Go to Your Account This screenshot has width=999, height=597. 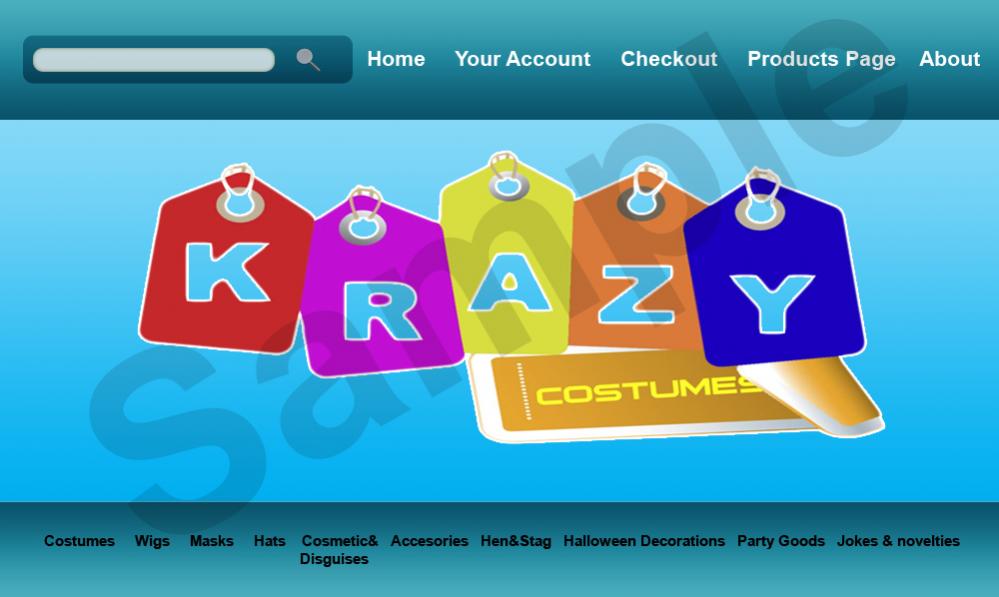point(522,59)
